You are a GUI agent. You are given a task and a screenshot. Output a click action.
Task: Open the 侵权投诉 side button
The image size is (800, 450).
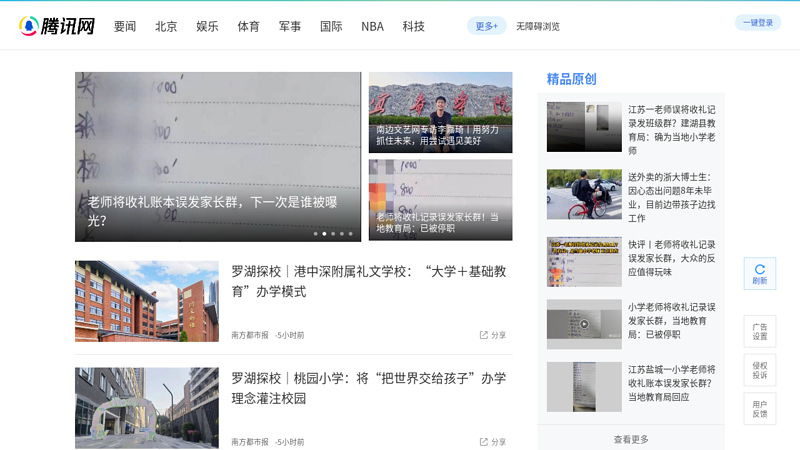(760, 370)
